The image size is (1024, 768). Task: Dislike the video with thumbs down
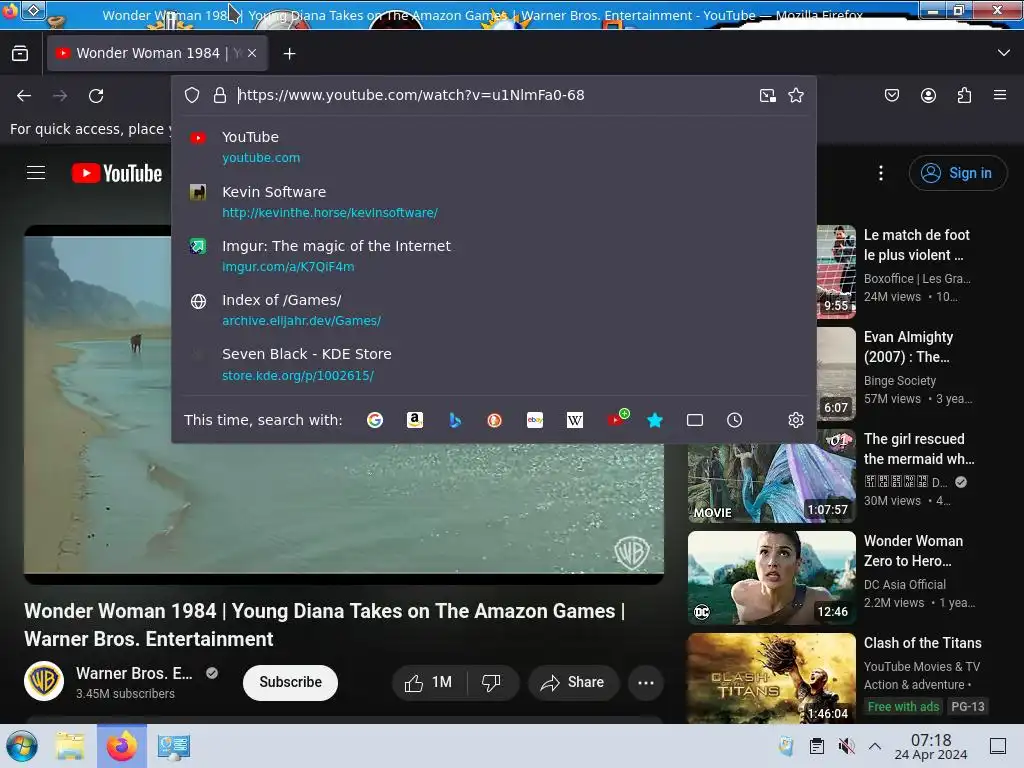[491, 682]
